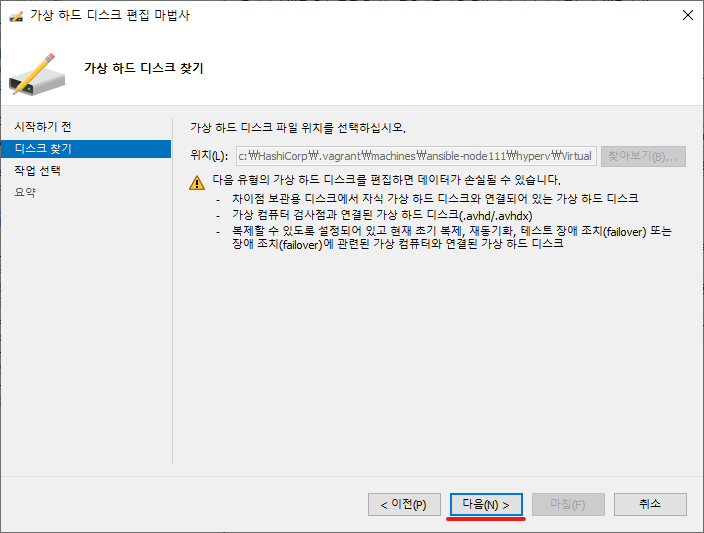Select the 작업 선택 wizard step
Screen dimensions: 704x533
[x=37, y=171]
